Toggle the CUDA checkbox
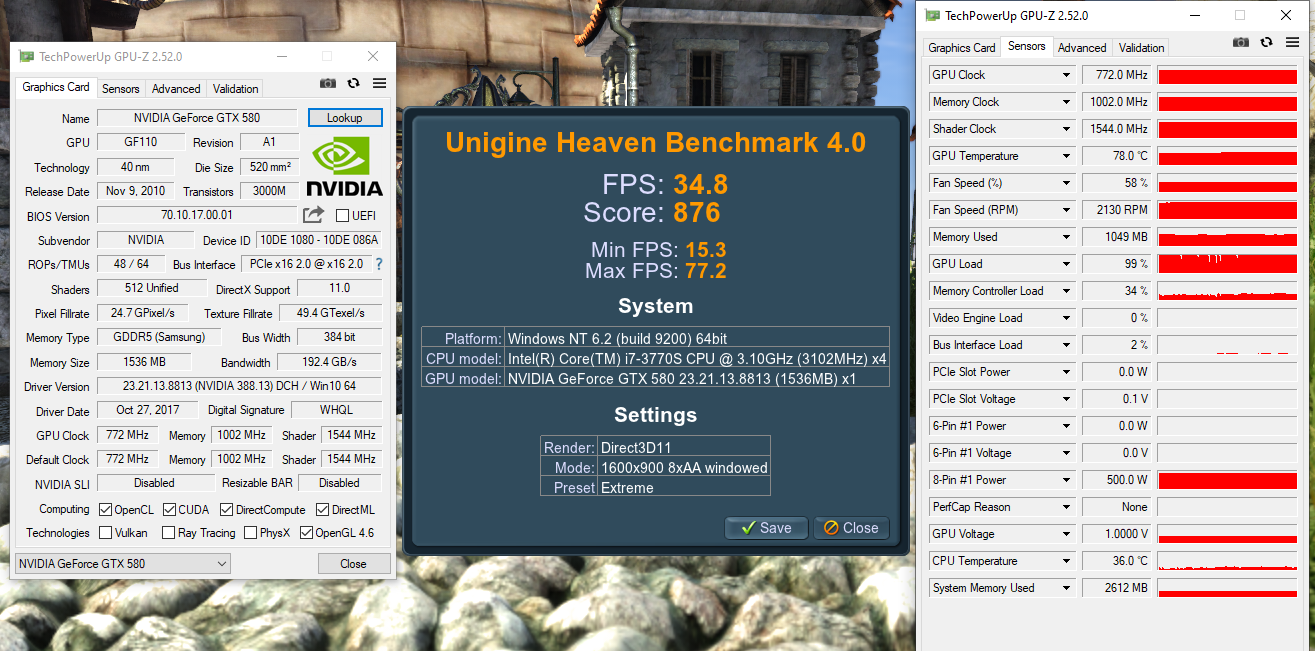 (170, 510)
